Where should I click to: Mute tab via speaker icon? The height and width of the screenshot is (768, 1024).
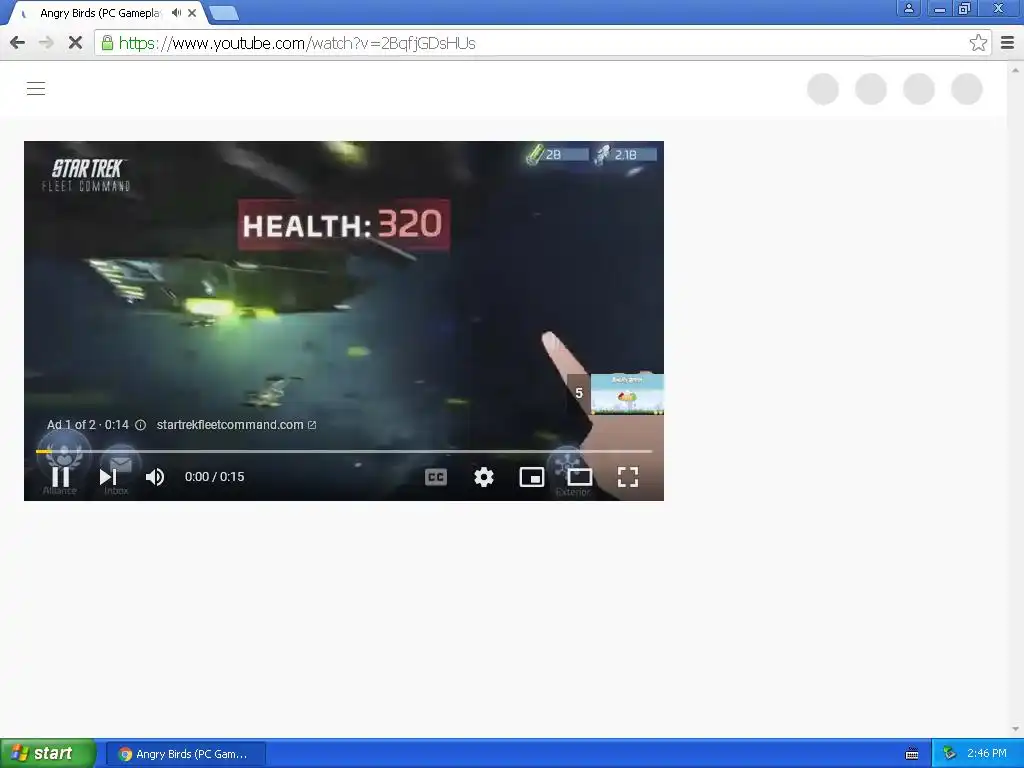coord(176,13)
